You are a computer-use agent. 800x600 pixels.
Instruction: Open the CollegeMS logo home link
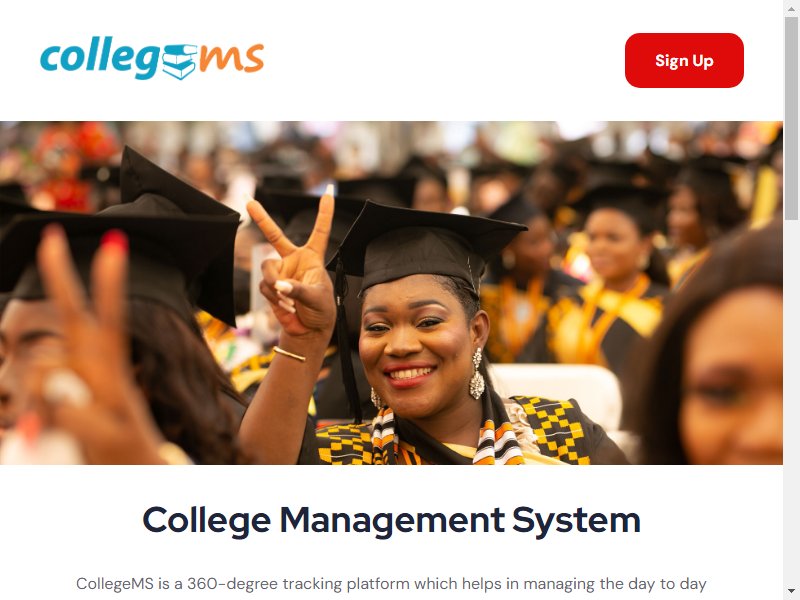pyautogui.click(x=152, y=60)
